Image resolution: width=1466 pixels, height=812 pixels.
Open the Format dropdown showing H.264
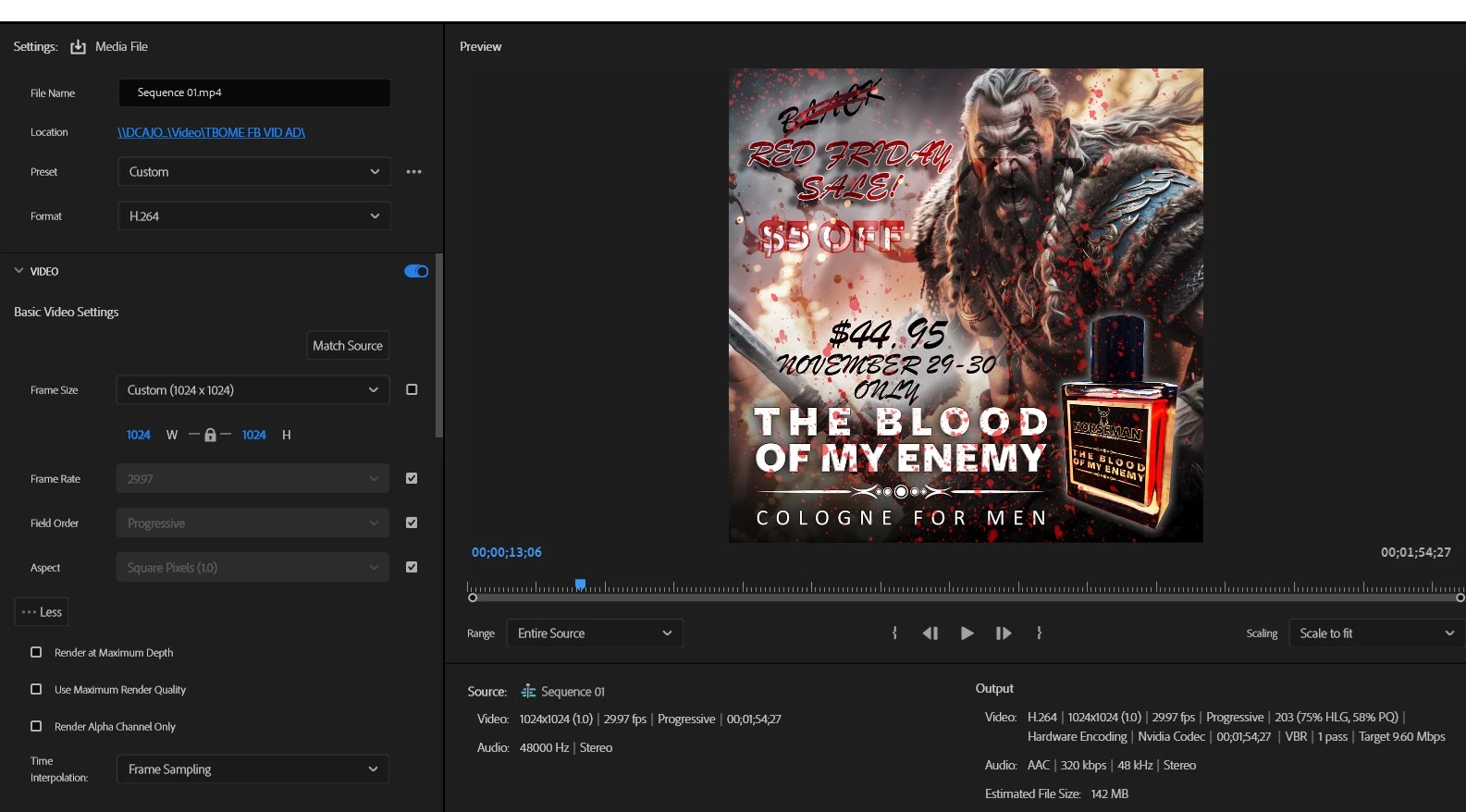(x=254, y=216)
